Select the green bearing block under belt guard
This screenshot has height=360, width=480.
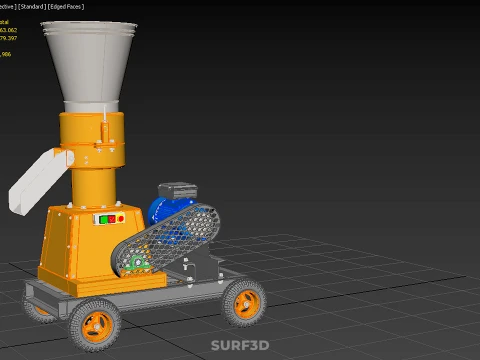click(x=137, y=262)
